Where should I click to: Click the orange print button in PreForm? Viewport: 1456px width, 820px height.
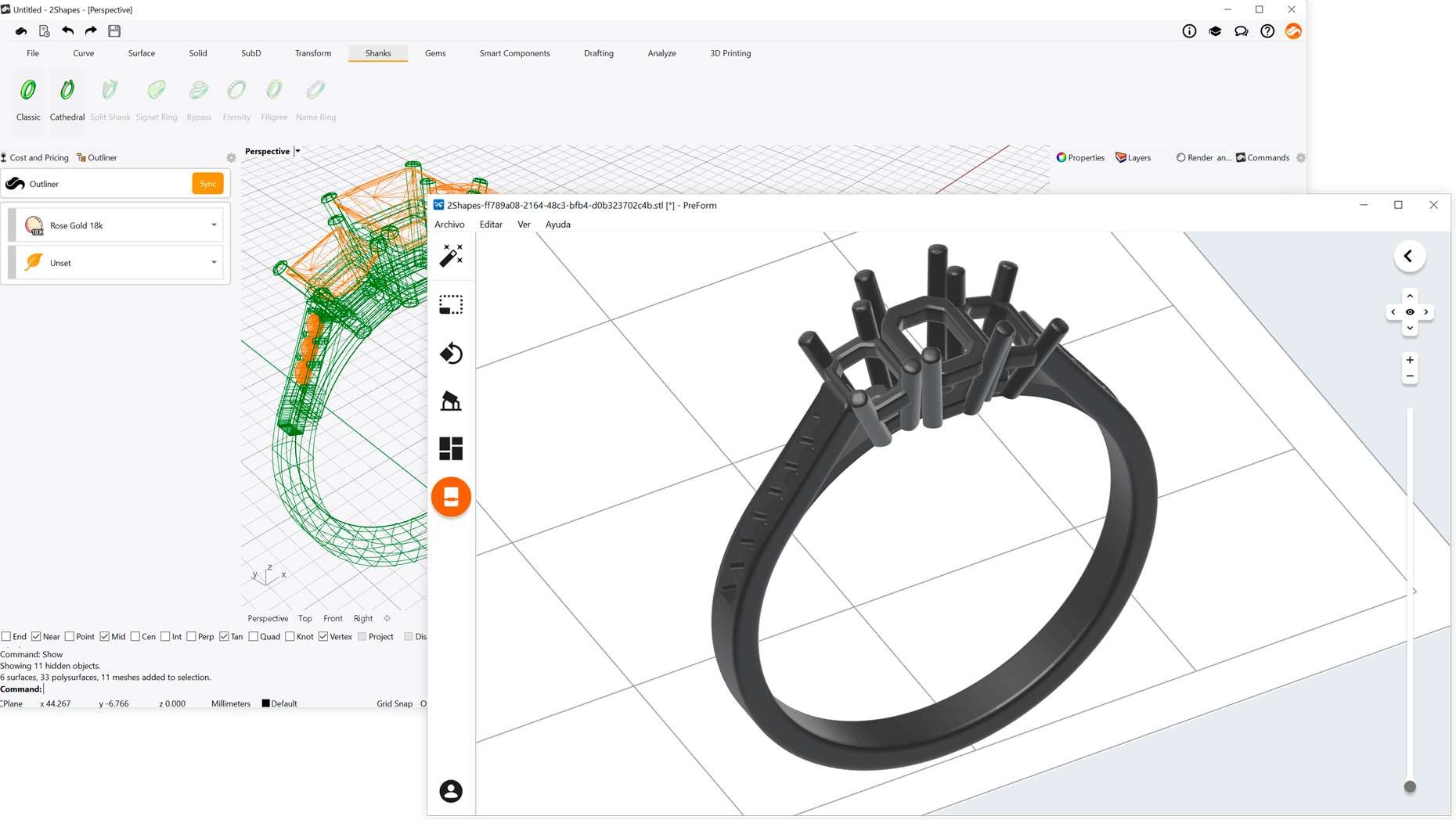[451, 497]
